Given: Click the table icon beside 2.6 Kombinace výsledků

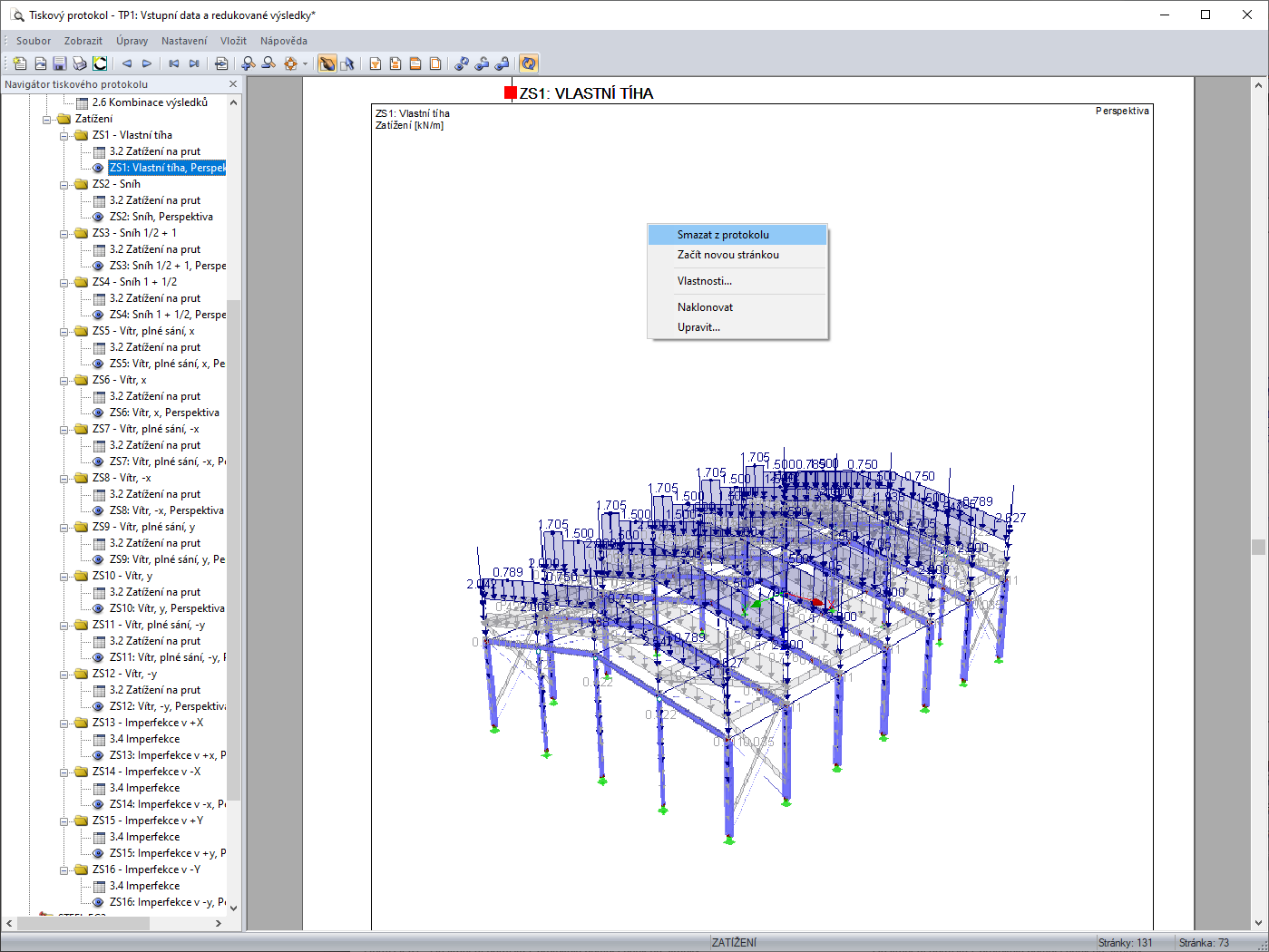Looking at the screenshot, I should click(82, 102).
